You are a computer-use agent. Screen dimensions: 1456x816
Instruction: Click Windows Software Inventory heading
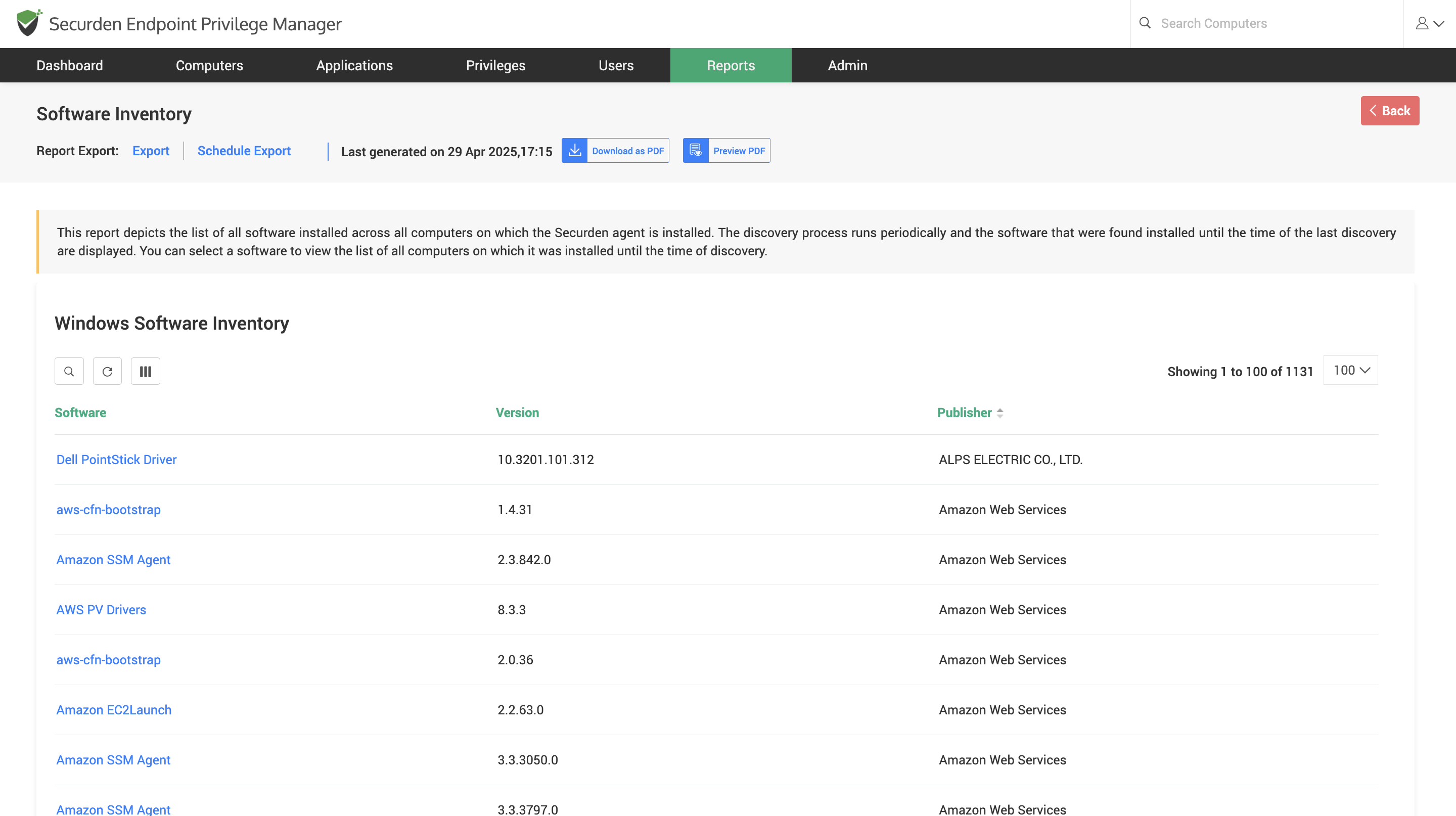click(172, 323)
